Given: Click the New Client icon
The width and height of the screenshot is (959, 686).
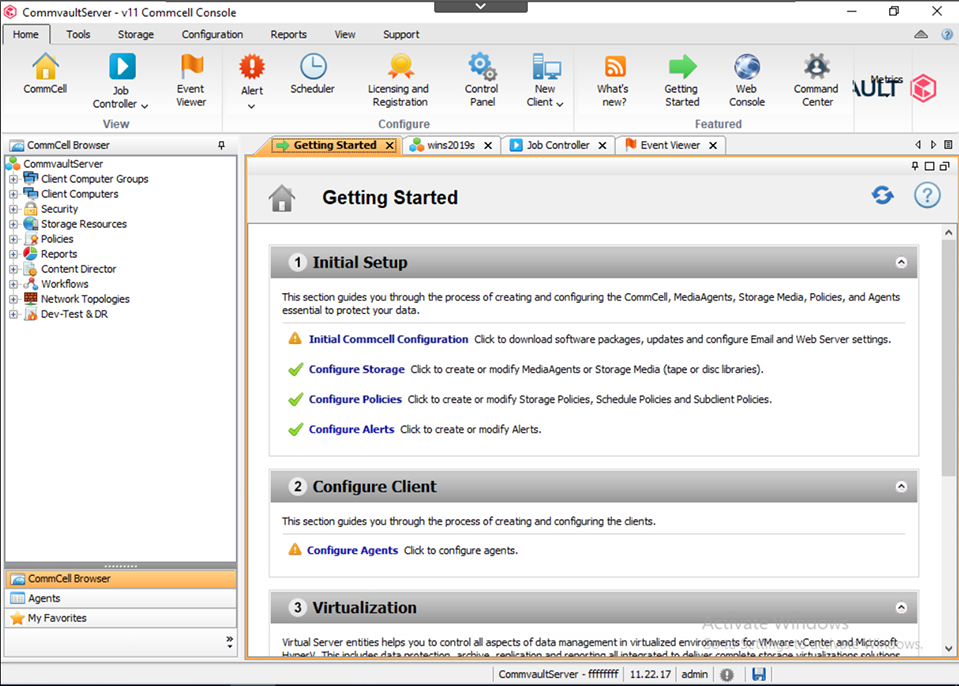Looking at the screenshot, I should pyautogui.click(x=544, y=79).
